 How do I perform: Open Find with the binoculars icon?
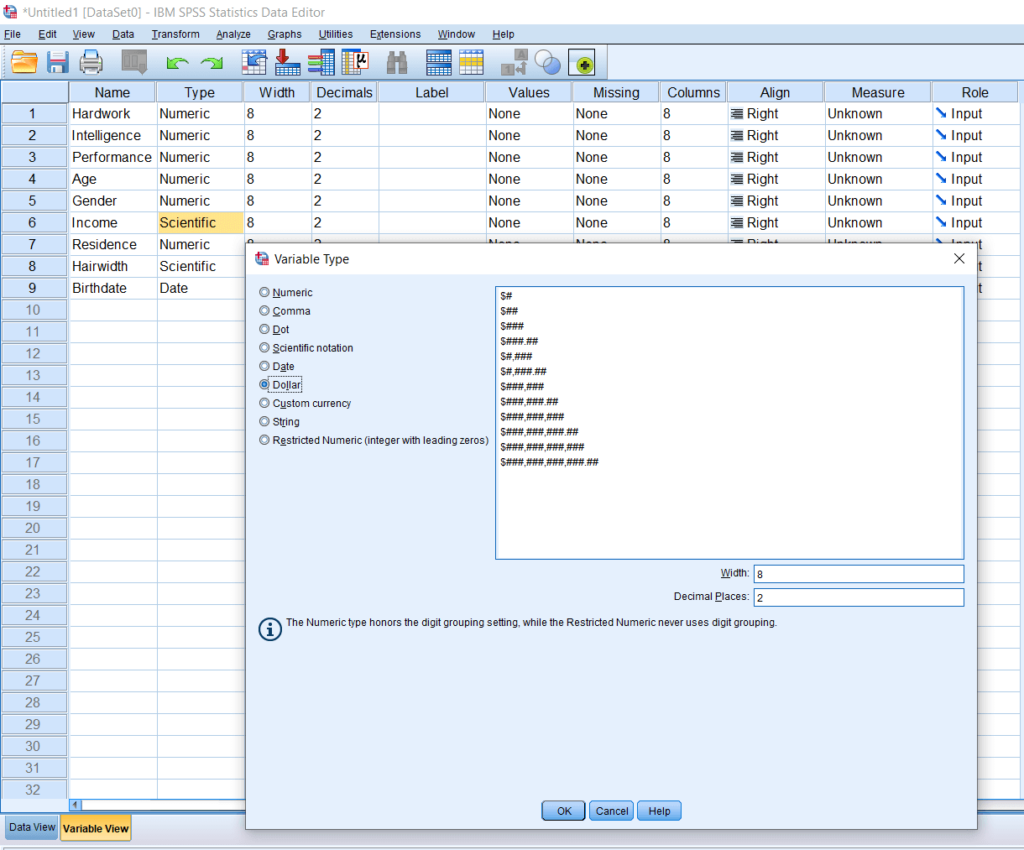coord(397,62)
